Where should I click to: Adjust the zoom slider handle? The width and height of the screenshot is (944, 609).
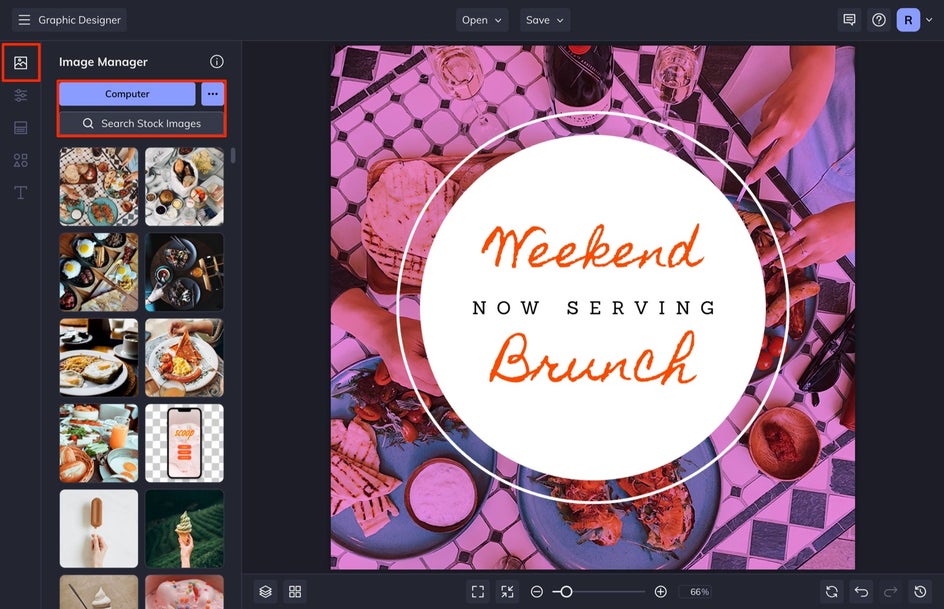565,592
